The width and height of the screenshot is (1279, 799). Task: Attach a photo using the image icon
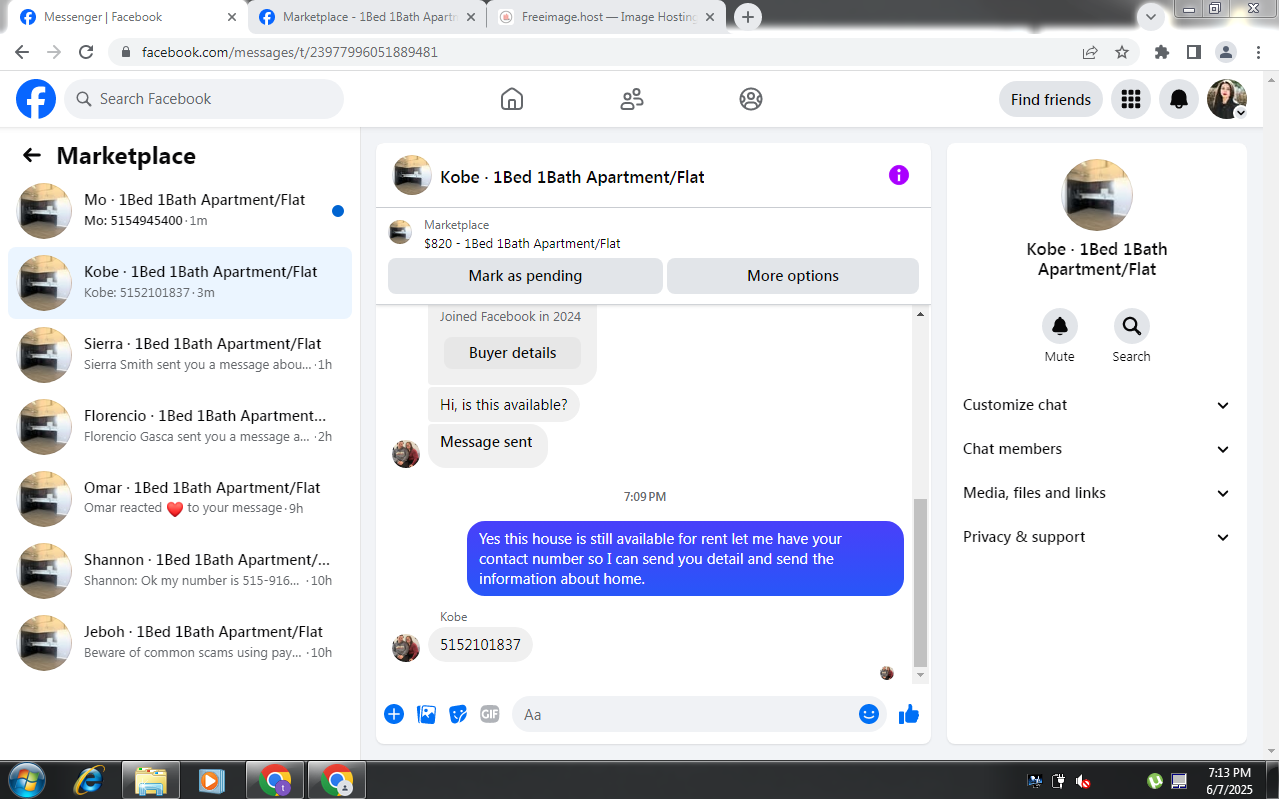[x=426, y=714]
